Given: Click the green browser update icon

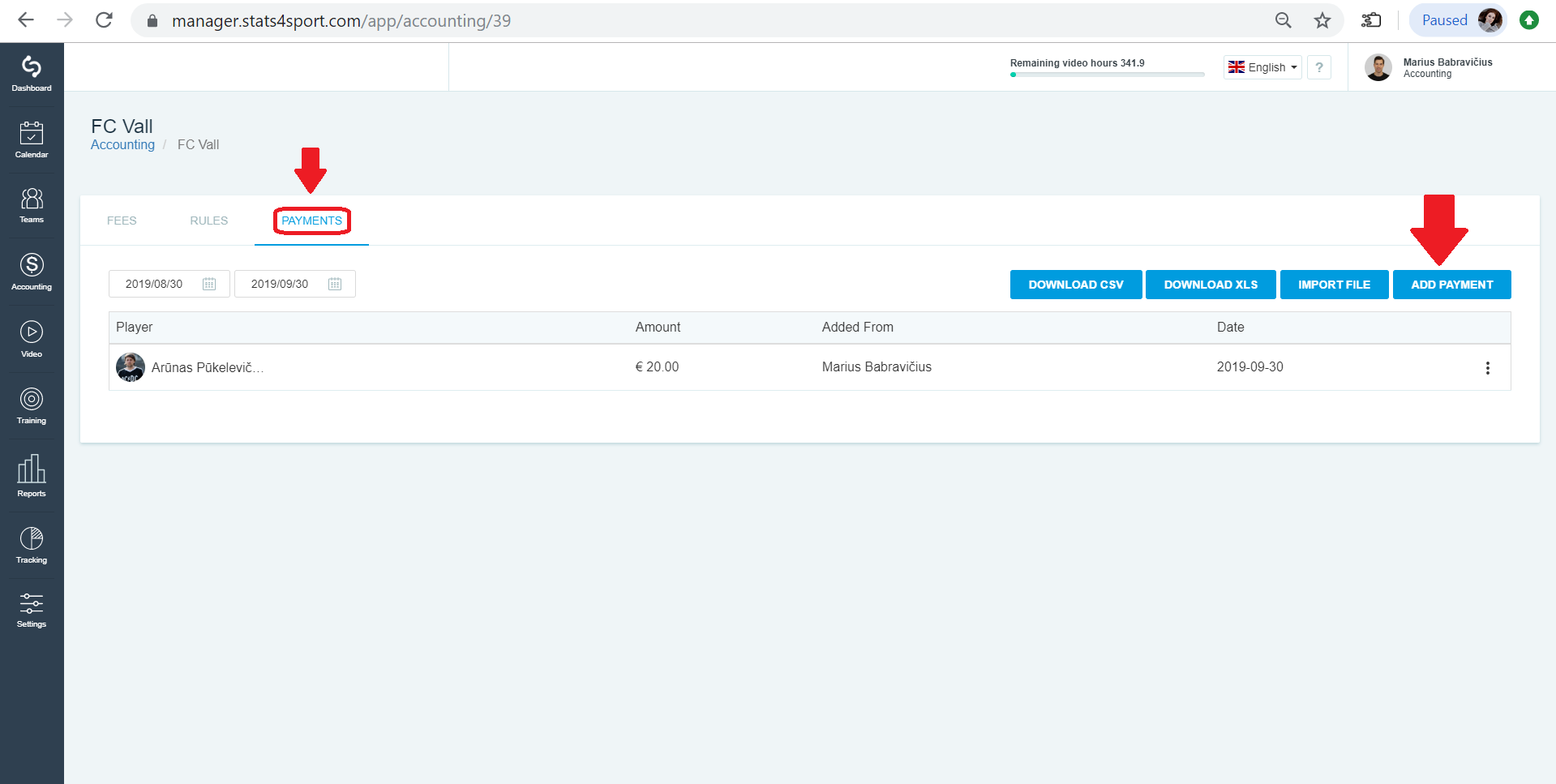Looking at the screenshot, I should click(1529, 20).
